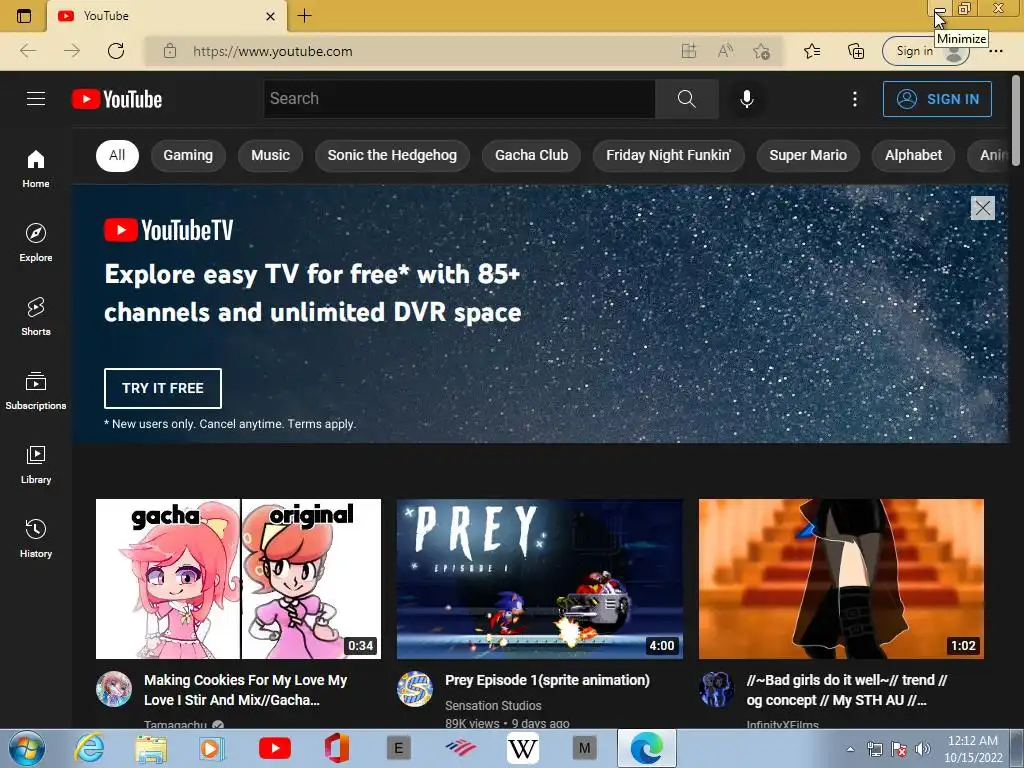Open the gacha vs original video thumbnail
1024x768 pixels.
238,579
